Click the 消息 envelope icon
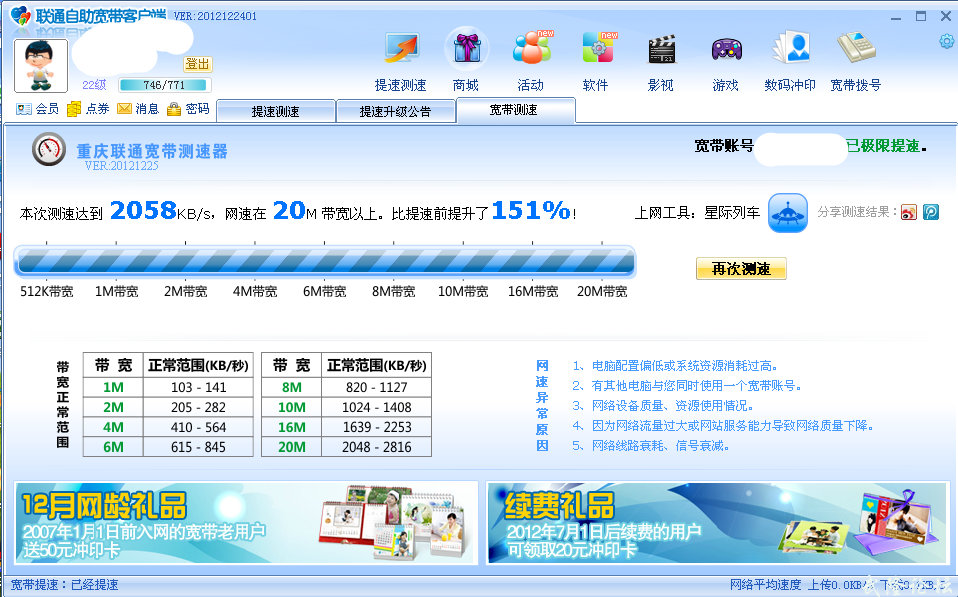The width and height of the screenshot is (958, 597). coord(124,109)
